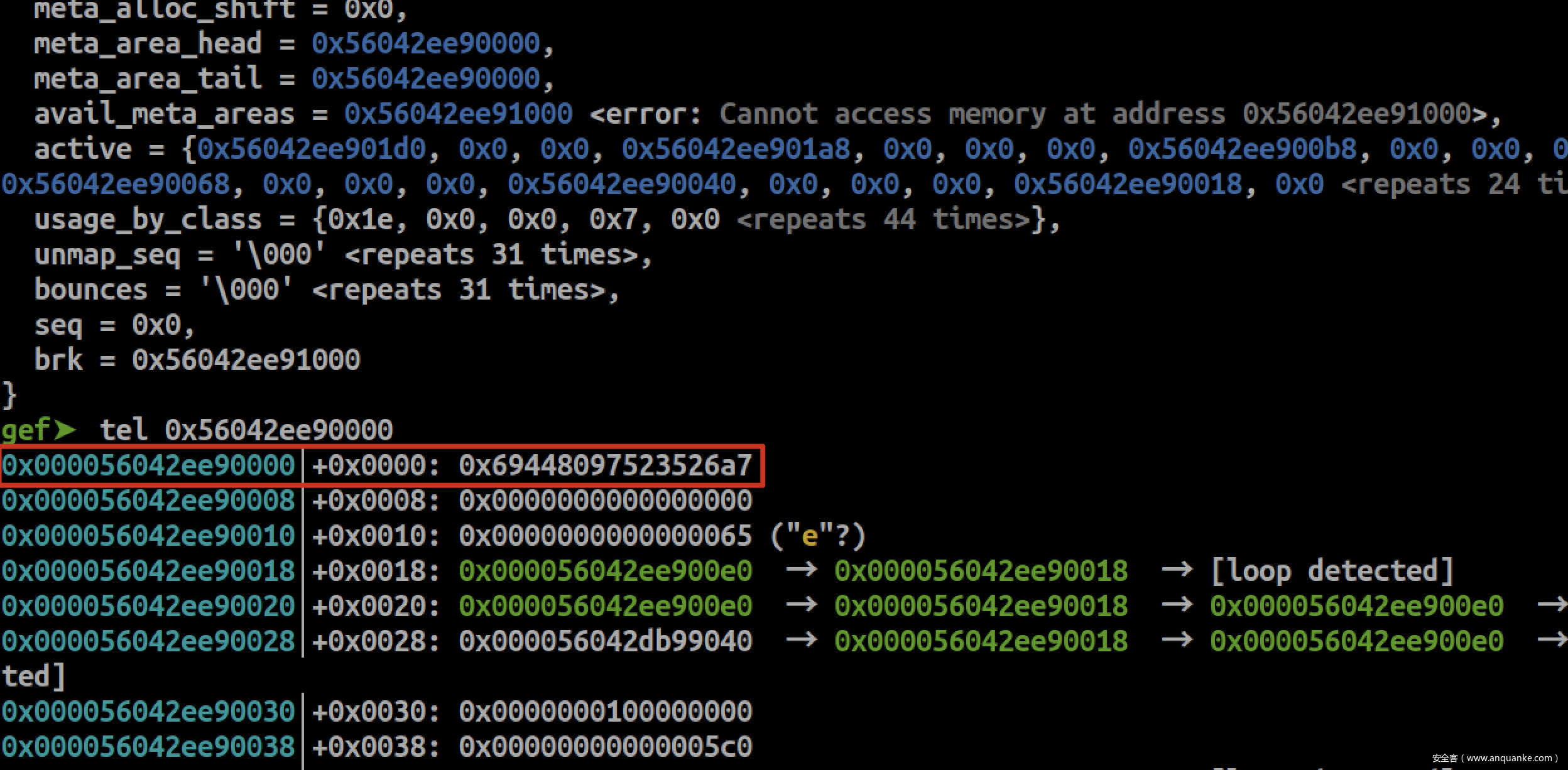Click the first active entry 0x56042ee901d0

click(x=311, y=149)
